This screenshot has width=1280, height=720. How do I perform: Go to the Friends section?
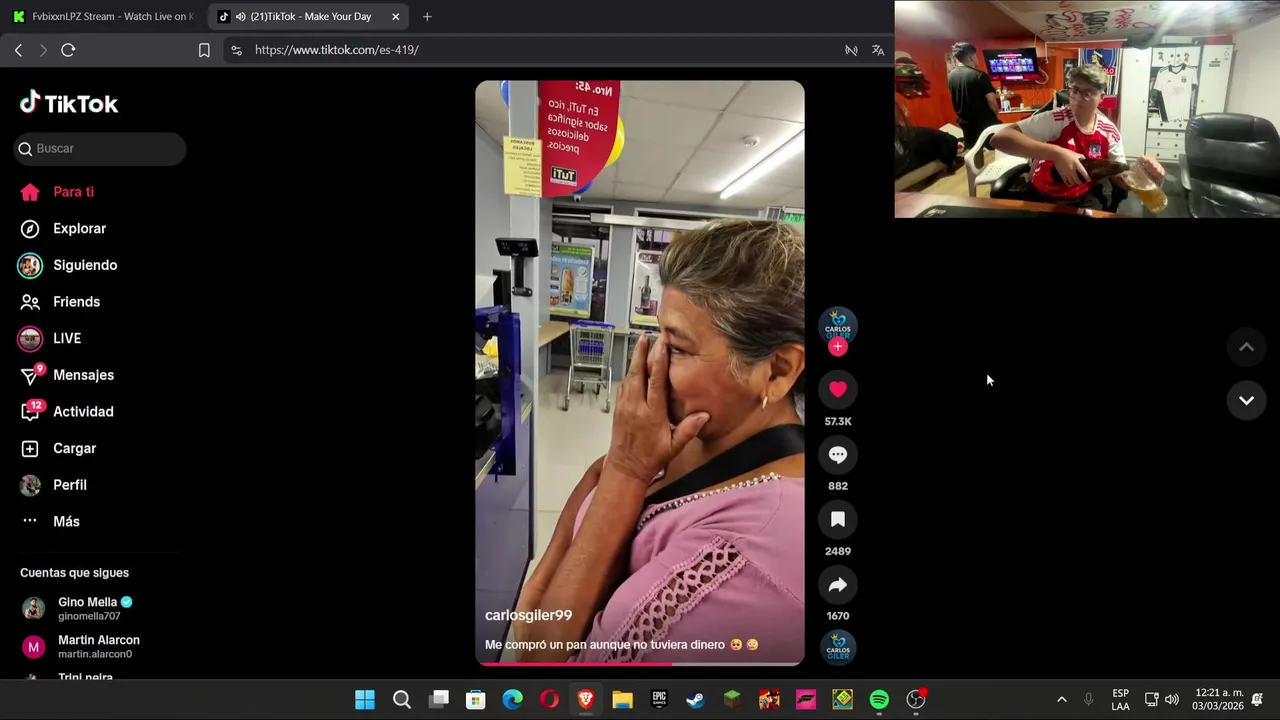click(x=60, y=302)
